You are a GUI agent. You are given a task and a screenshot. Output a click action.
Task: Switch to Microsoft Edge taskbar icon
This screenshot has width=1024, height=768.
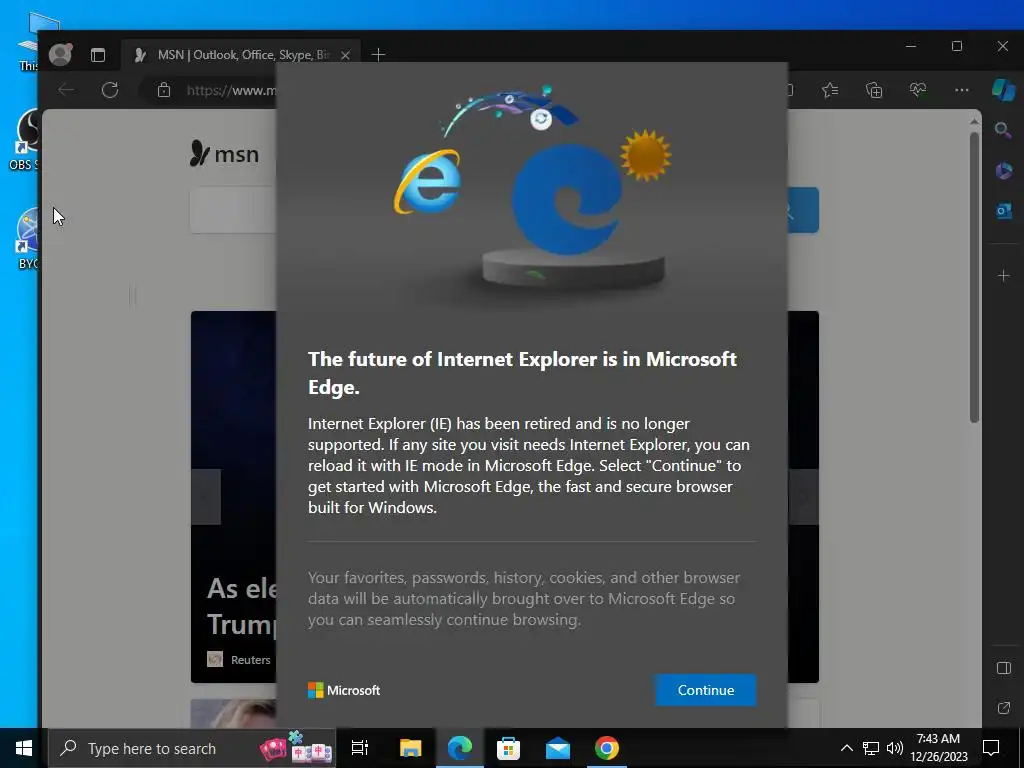tap(460, 748)
